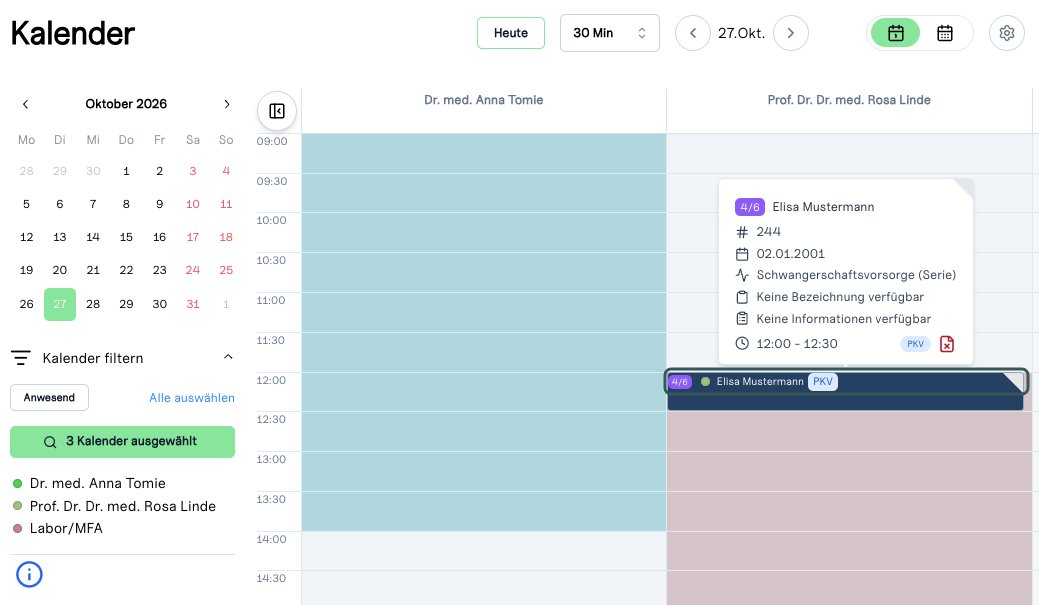Go to previous day arrow
The height and width of the screenshot is (605, 1039).
click(x=692, y=33)
